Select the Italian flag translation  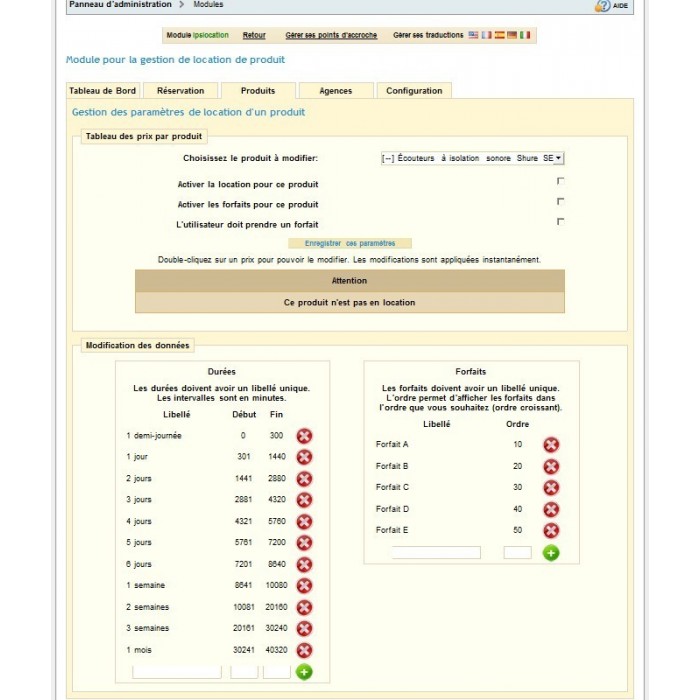(x=525, y=35)
